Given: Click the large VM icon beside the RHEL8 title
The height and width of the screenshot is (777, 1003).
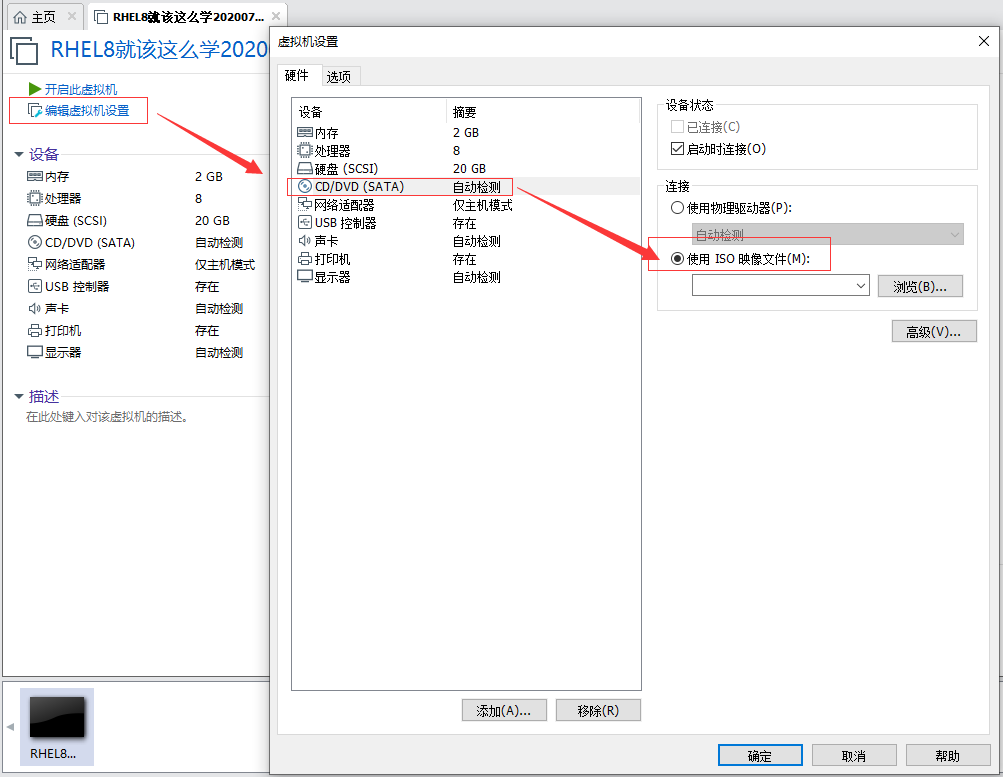Looking at the screenshot, I should tap(24, 51).
